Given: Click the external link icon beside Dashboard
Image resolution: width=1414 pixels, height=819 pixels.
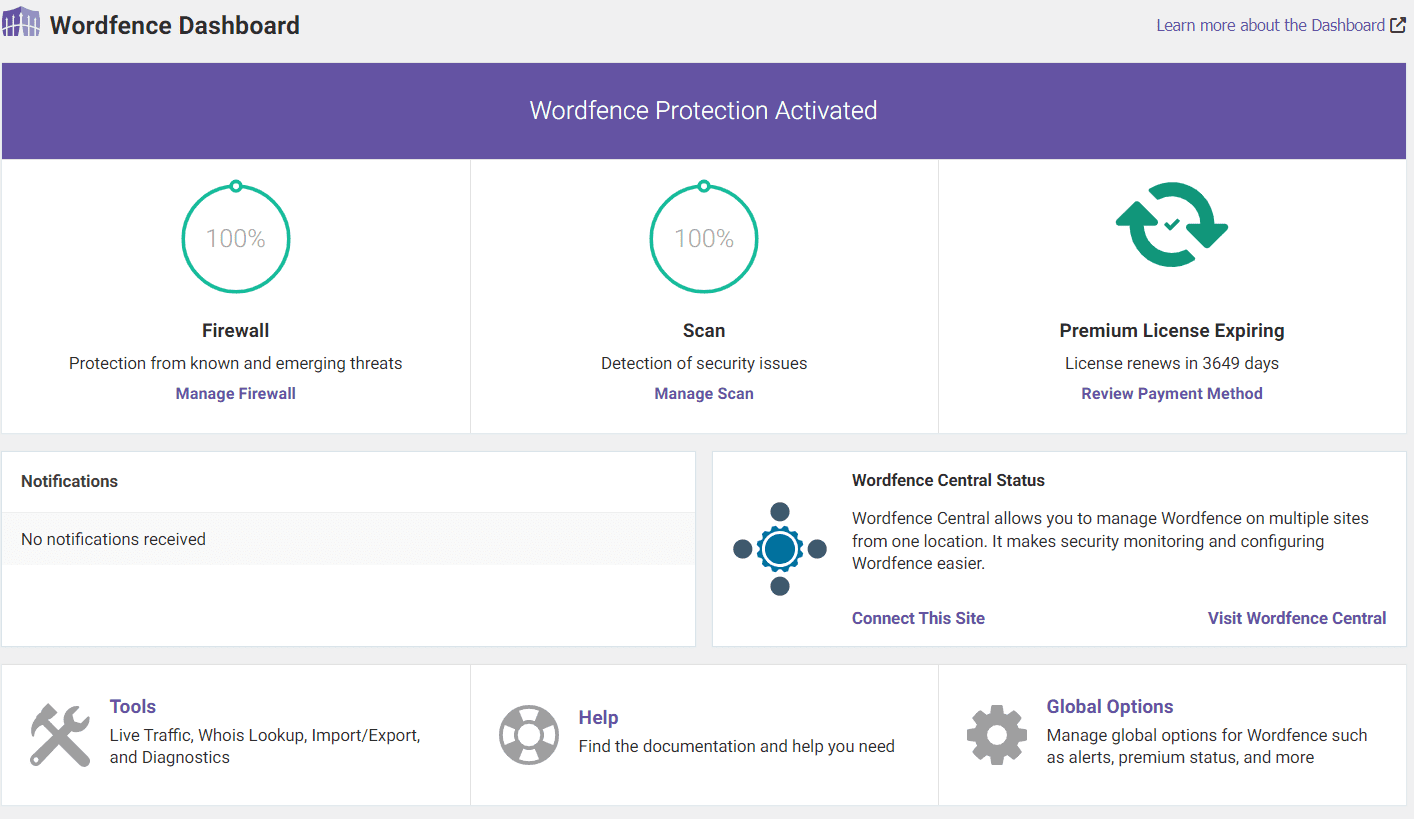Looking at the screenshot, I should (x=1397, y=26).
